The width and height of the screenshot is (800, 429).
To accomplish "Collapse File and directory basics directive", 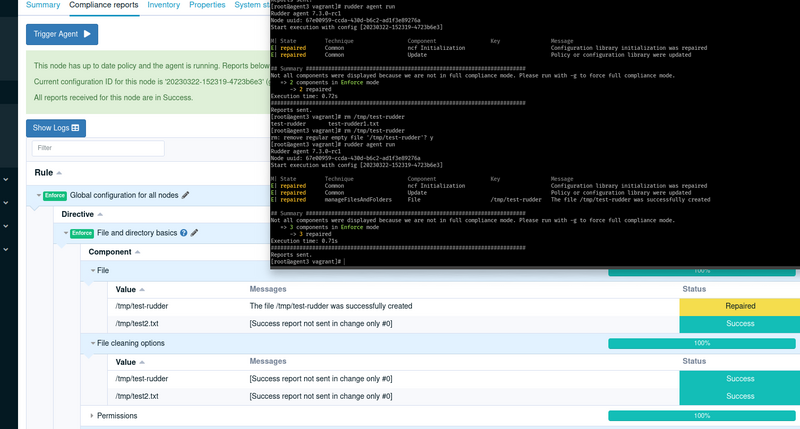I will [66, 233].
